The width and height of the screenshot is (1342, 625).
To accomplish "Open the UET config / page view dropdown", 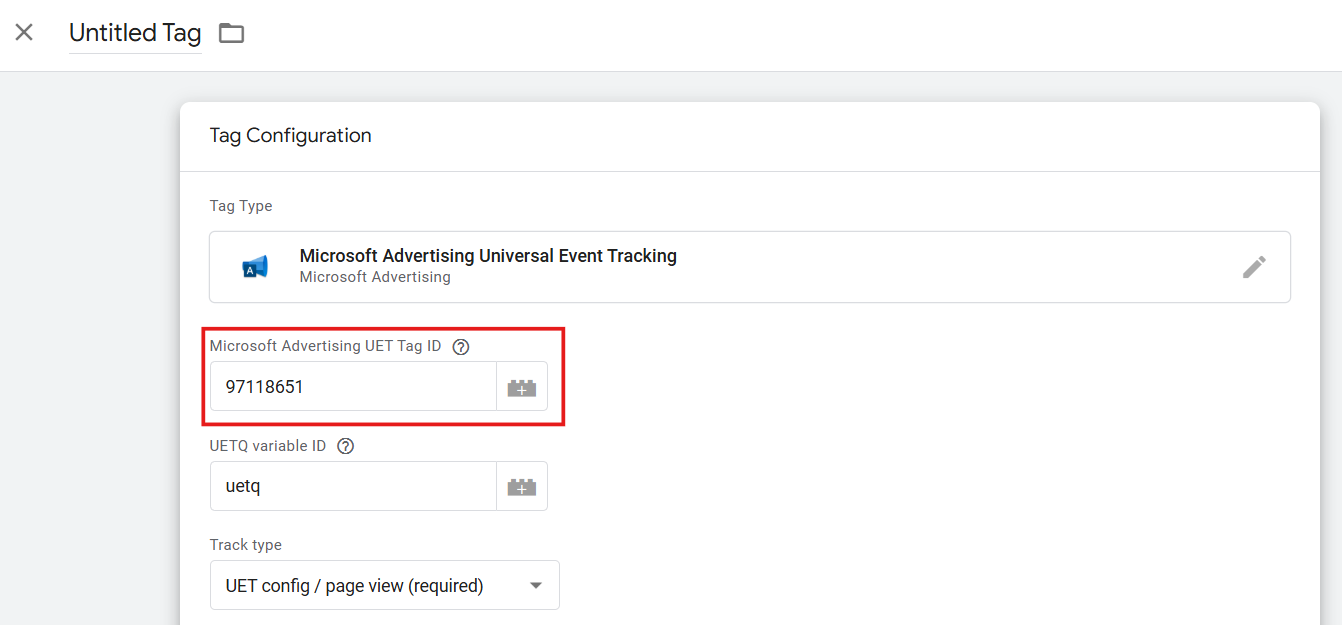I will 370,586.
